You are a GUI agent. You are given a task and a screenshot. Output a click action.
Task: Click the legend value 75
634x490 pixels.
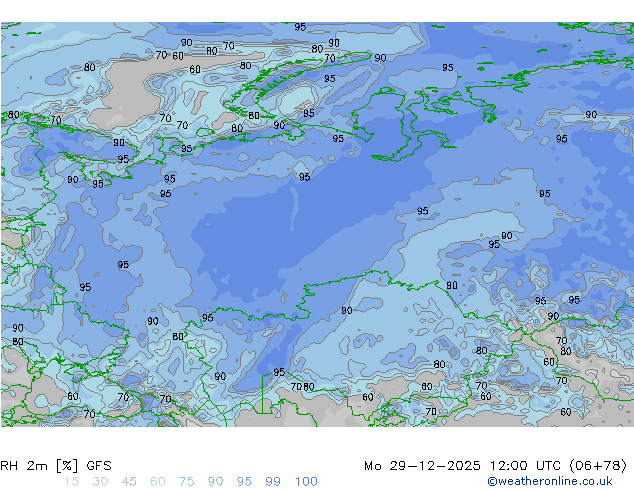pyautogui.click(x=186, y=482)
